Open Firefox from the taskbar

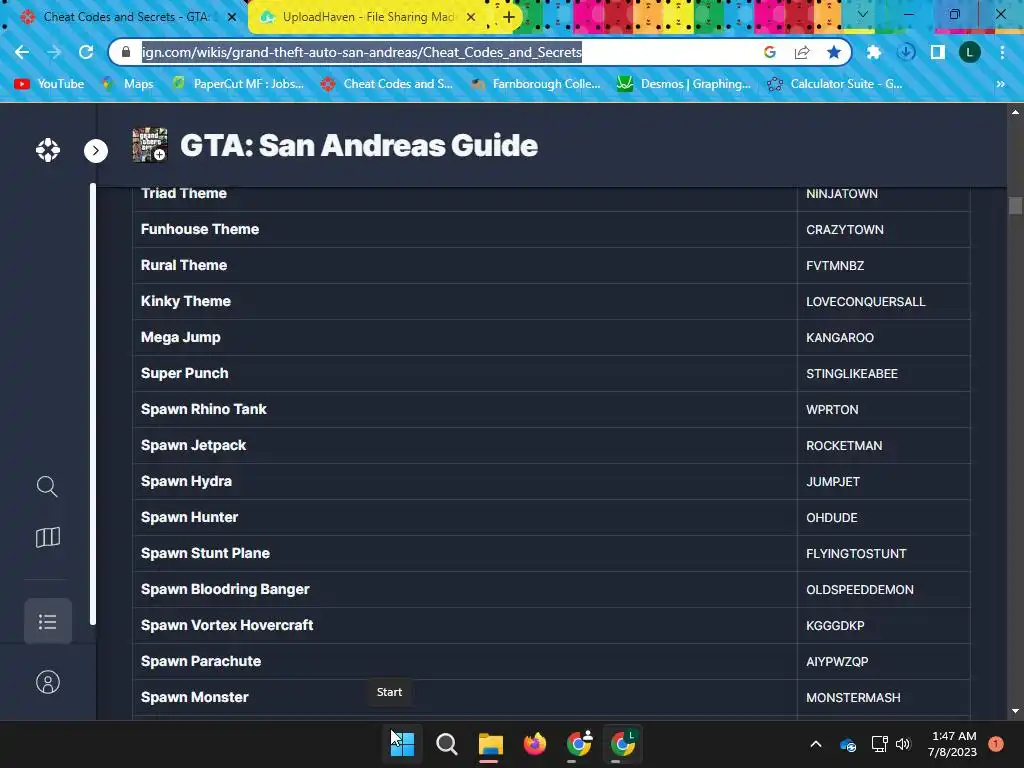tap(535, 744)
